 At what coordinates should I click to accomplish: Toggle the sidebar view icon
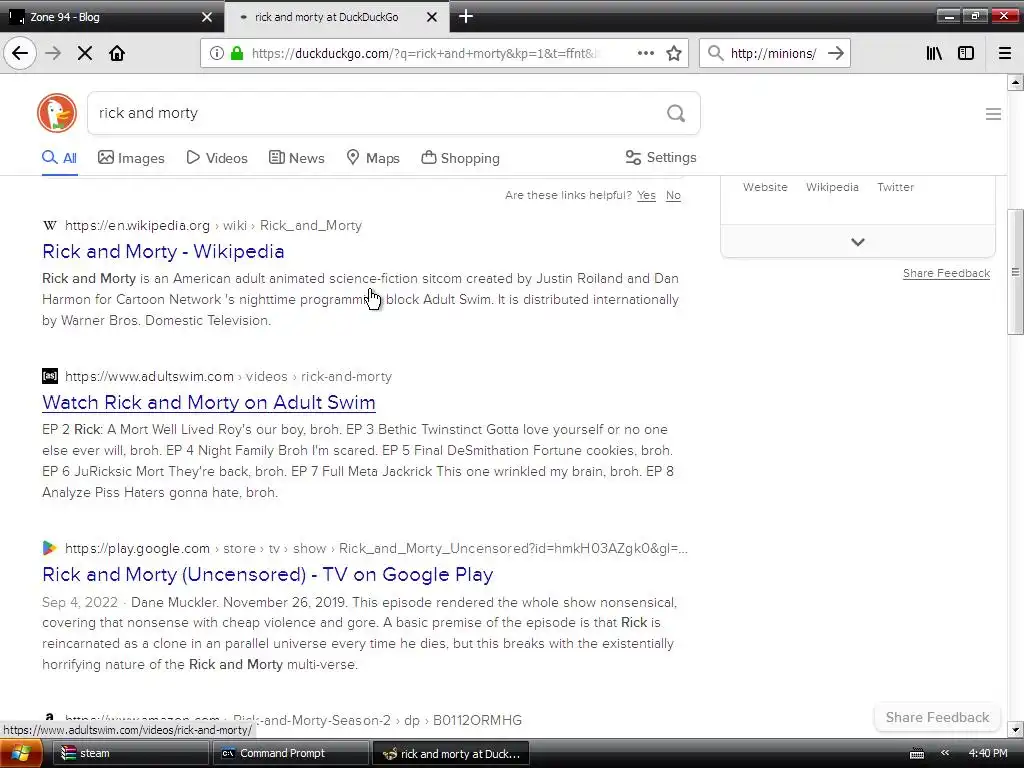click(966, 53)
